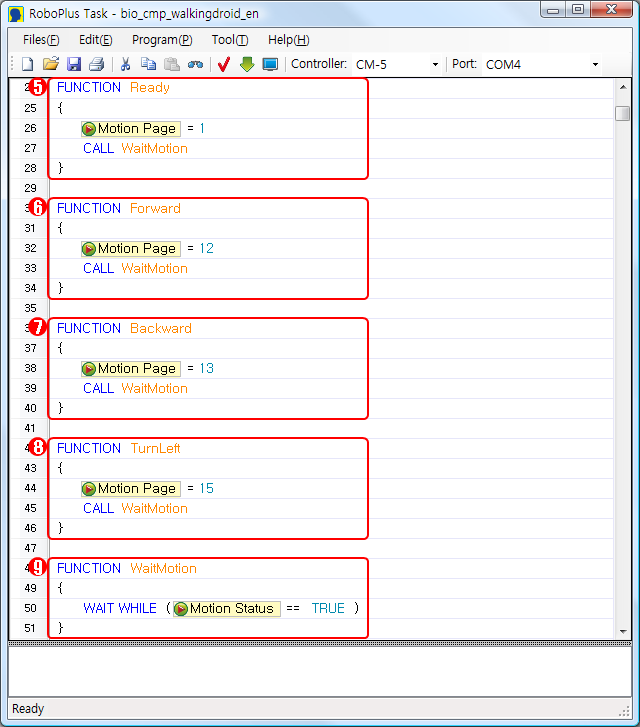
Task: Select the Motion Page parameter on line 32
Action: pos(130,248)
